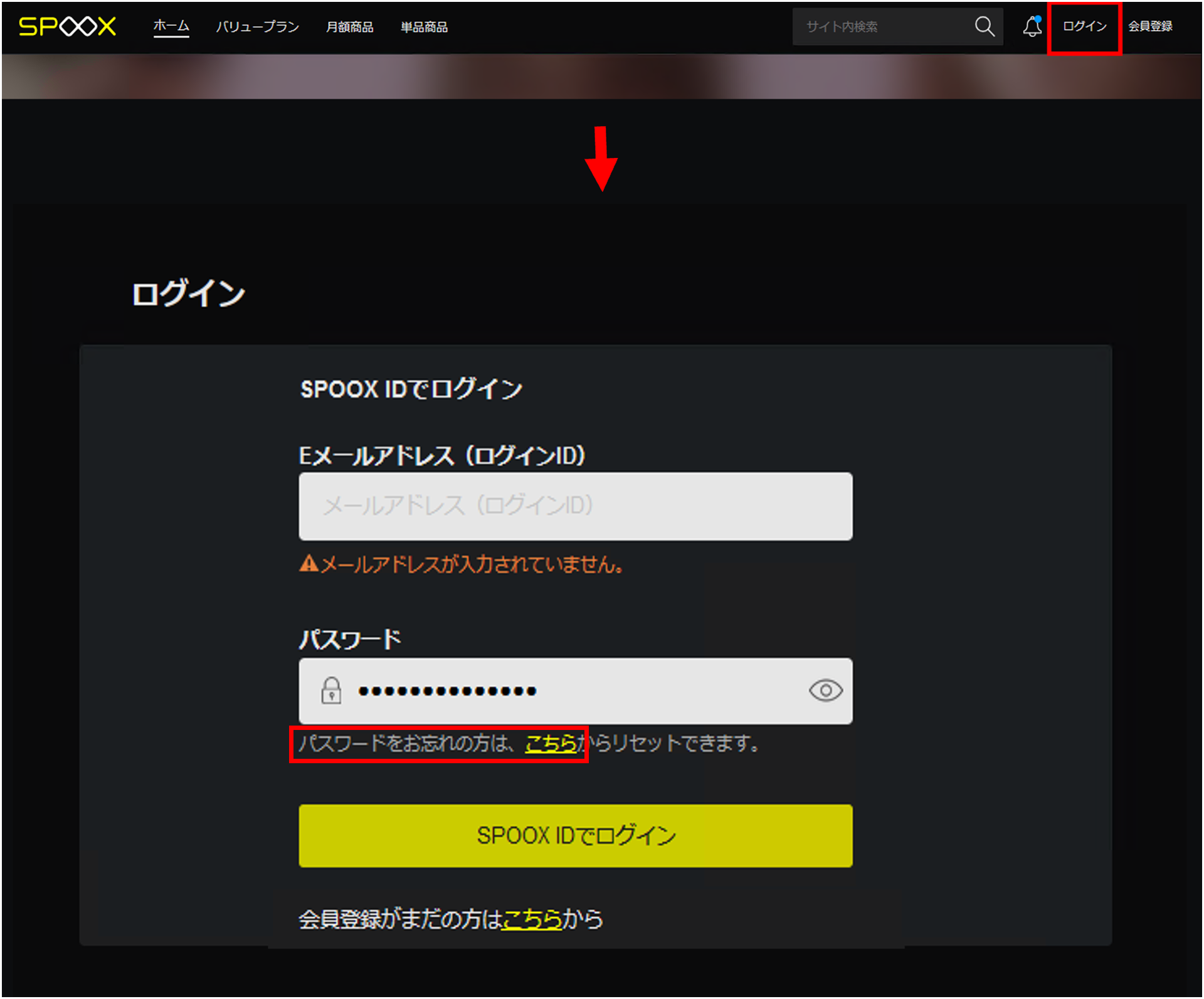Open the 月額商品 menu item
Viewport: 1204px width, 999px height.
(x=350, y=27)
